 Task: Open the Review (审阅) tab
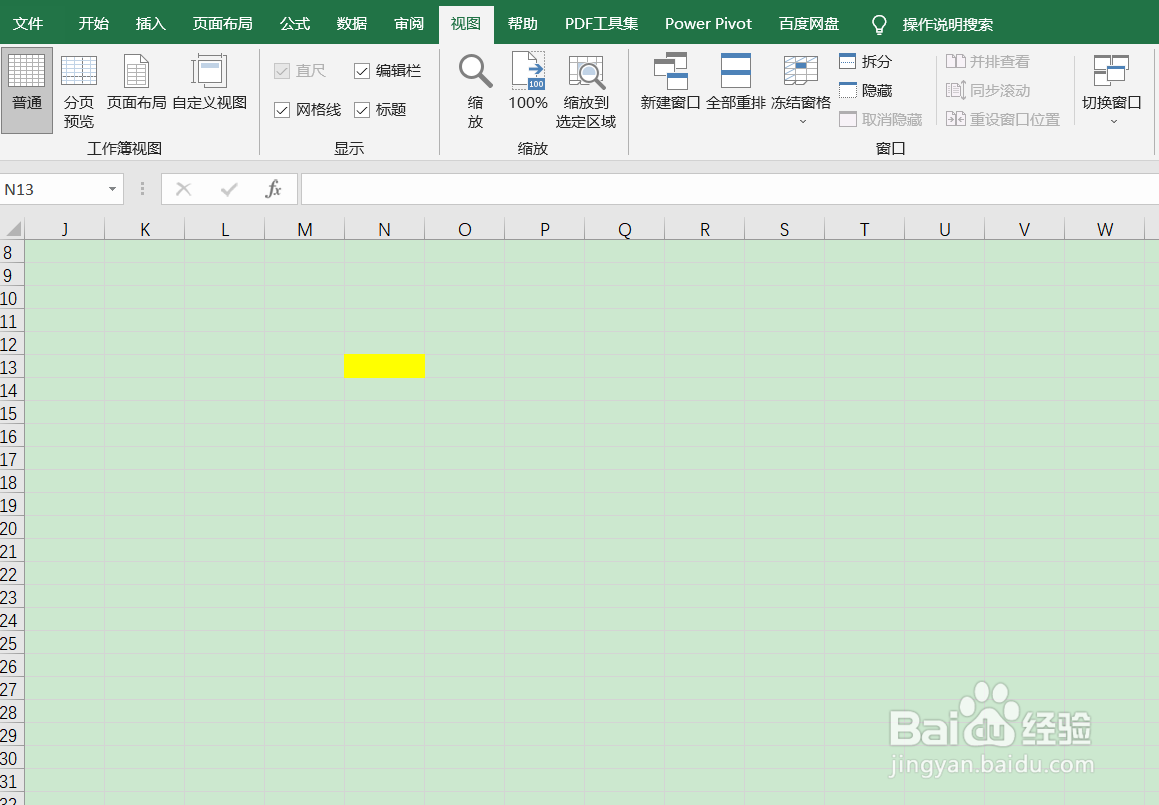coord(409,24)
